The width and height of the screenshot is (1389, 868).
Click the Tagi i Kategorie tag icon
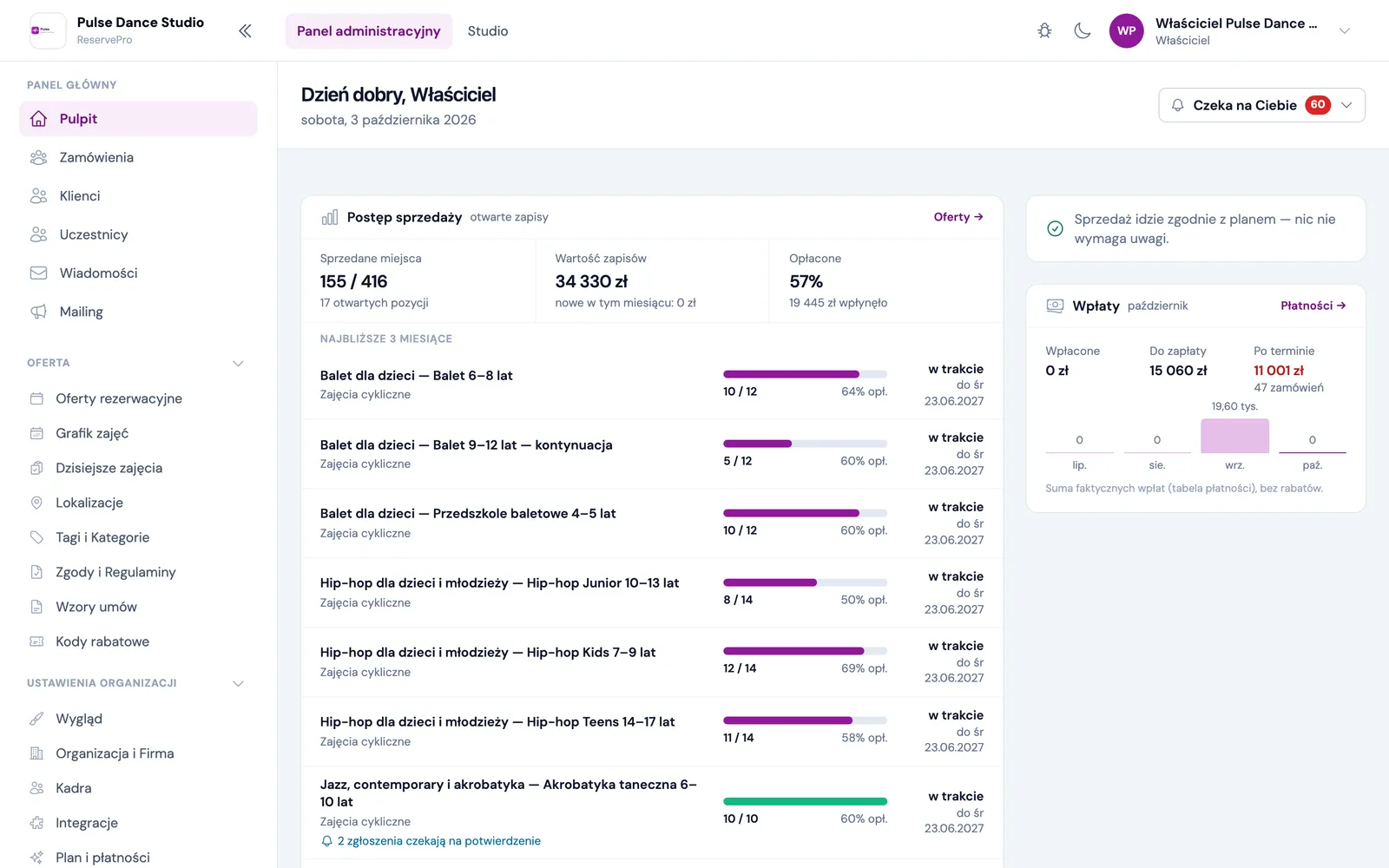pos(36,537)
